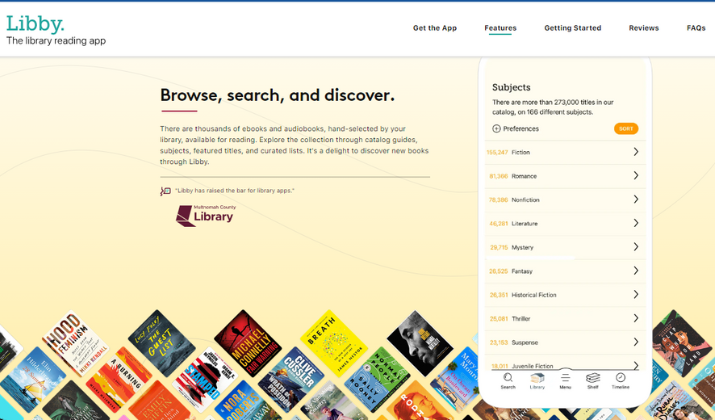Open the Reviews nav link

(643, 28)
